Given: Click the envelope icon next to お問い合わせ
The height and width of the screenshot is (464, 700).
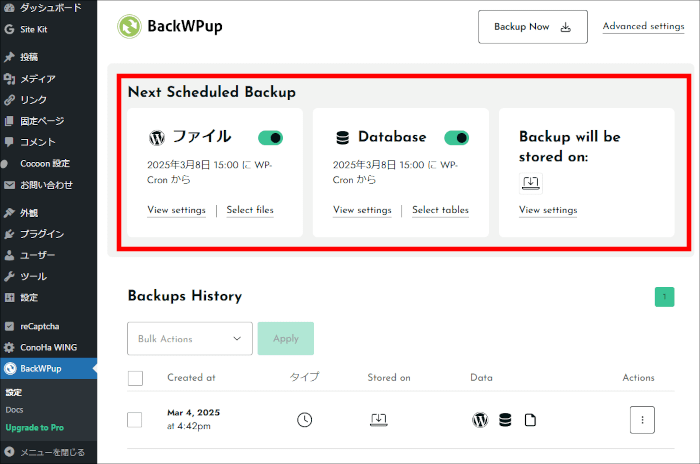Looking at the screenshot, I should click(x=9, y=185).
